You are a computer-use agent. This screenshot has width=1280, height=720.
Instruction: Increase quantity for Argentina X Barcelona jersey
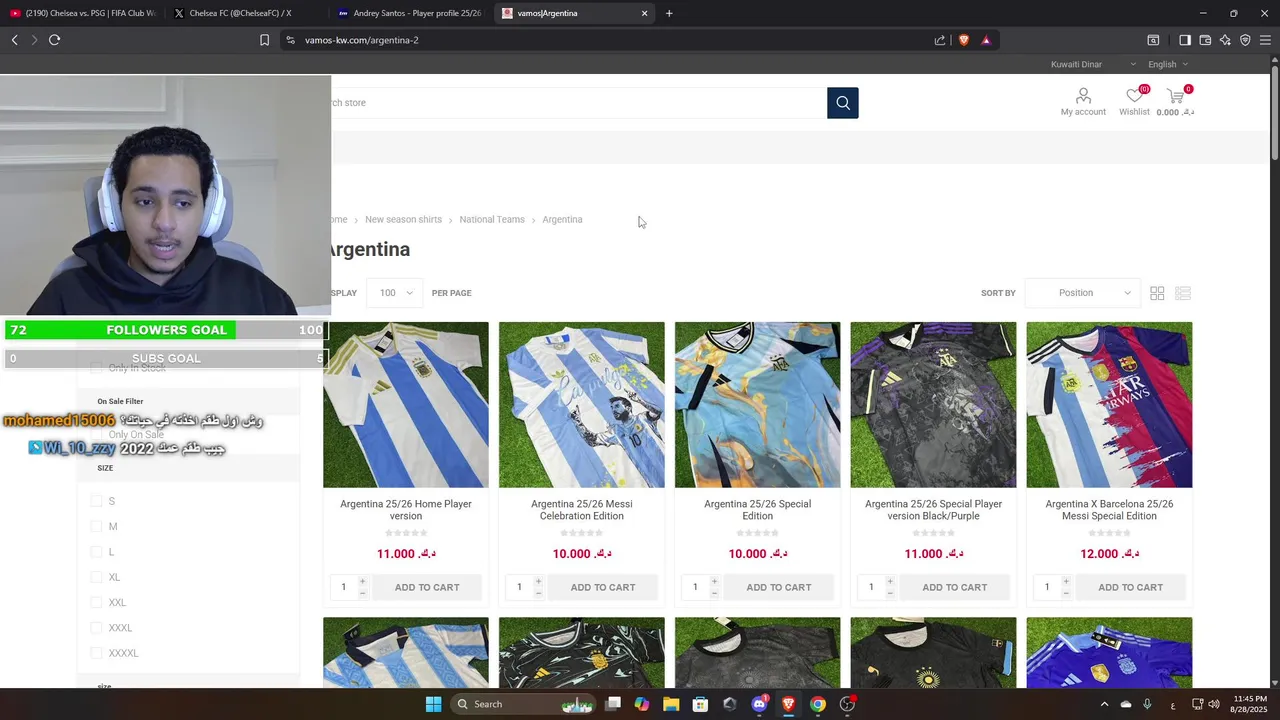pyautogui.click(x=1066, y=581)
